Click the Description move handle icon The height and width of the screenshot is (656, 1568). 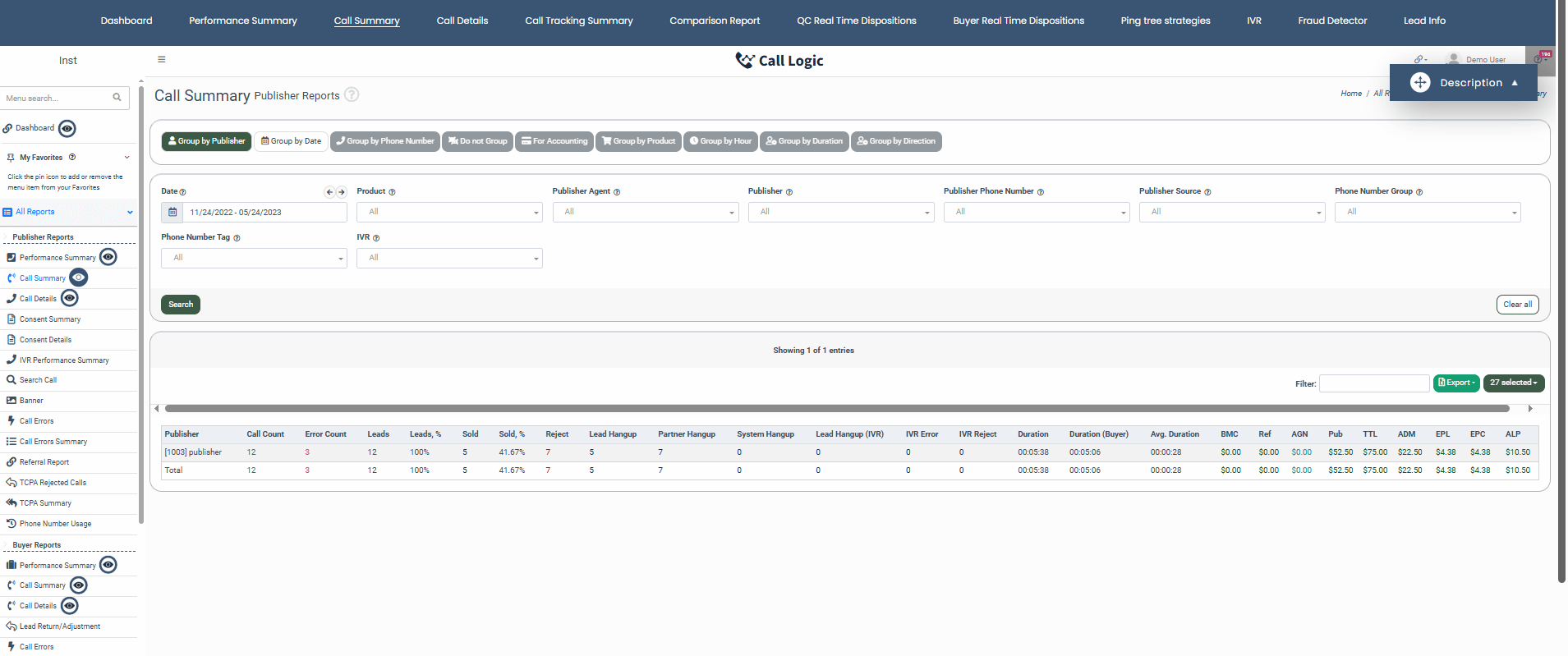pyautogui.click(x=1420, y=82)
